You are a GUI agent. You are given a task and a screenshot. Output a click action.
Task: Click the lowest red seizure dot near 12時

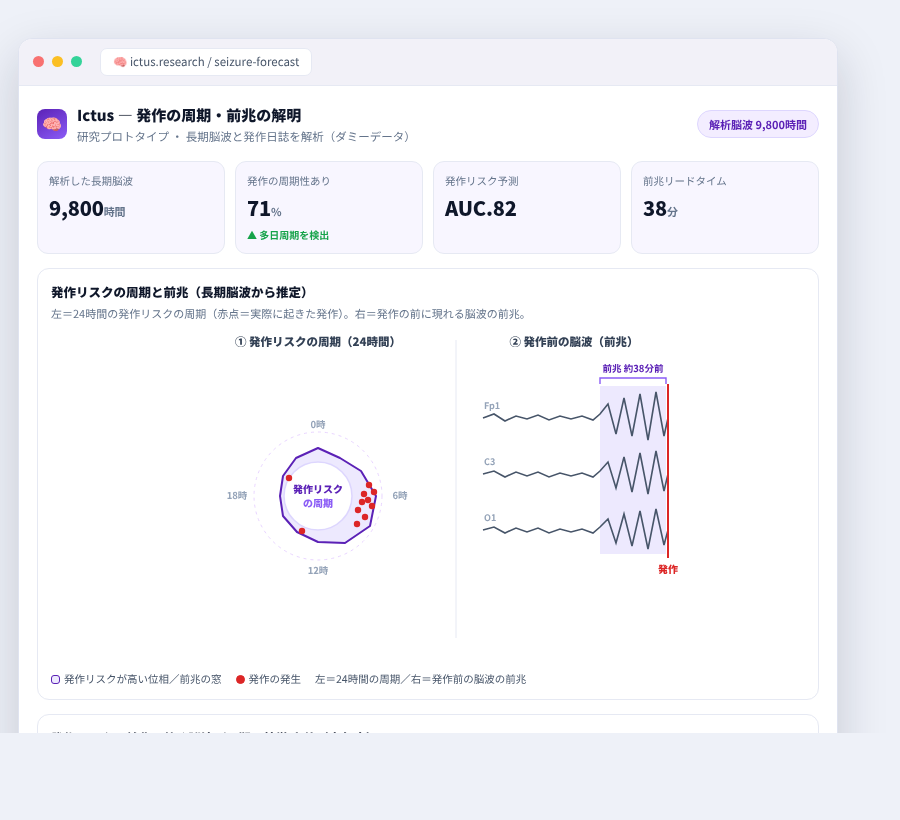click(x=302, y=531)
